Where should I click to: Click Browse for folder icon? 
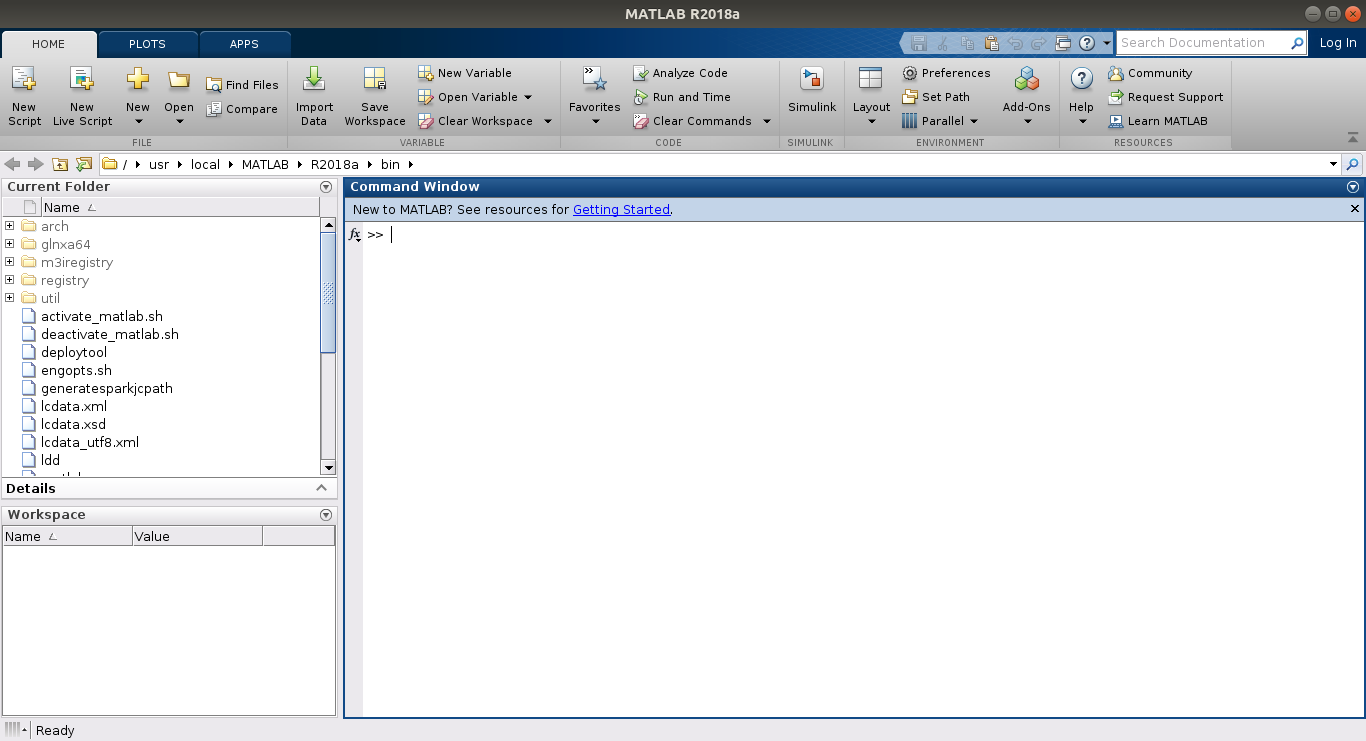(84, 164)
